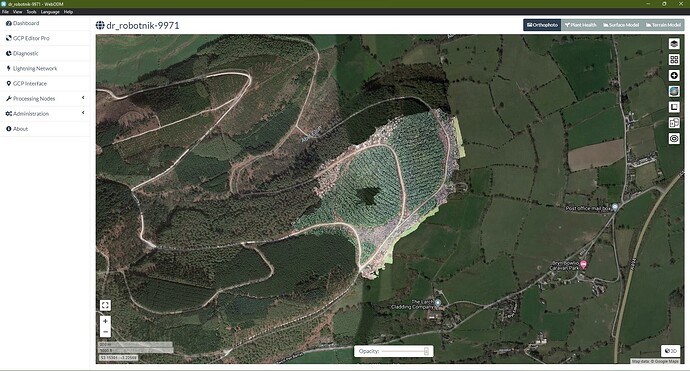Open the Diagnostic page
Image resolution: width=690 pixels, height=371 pixels.
44,53
